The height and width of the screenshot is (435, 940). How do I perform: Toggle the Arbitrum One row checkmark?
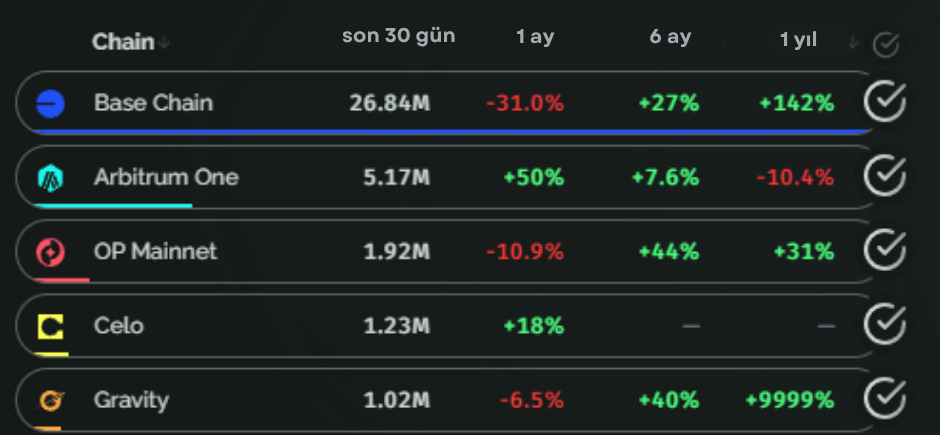click(885, 176)
